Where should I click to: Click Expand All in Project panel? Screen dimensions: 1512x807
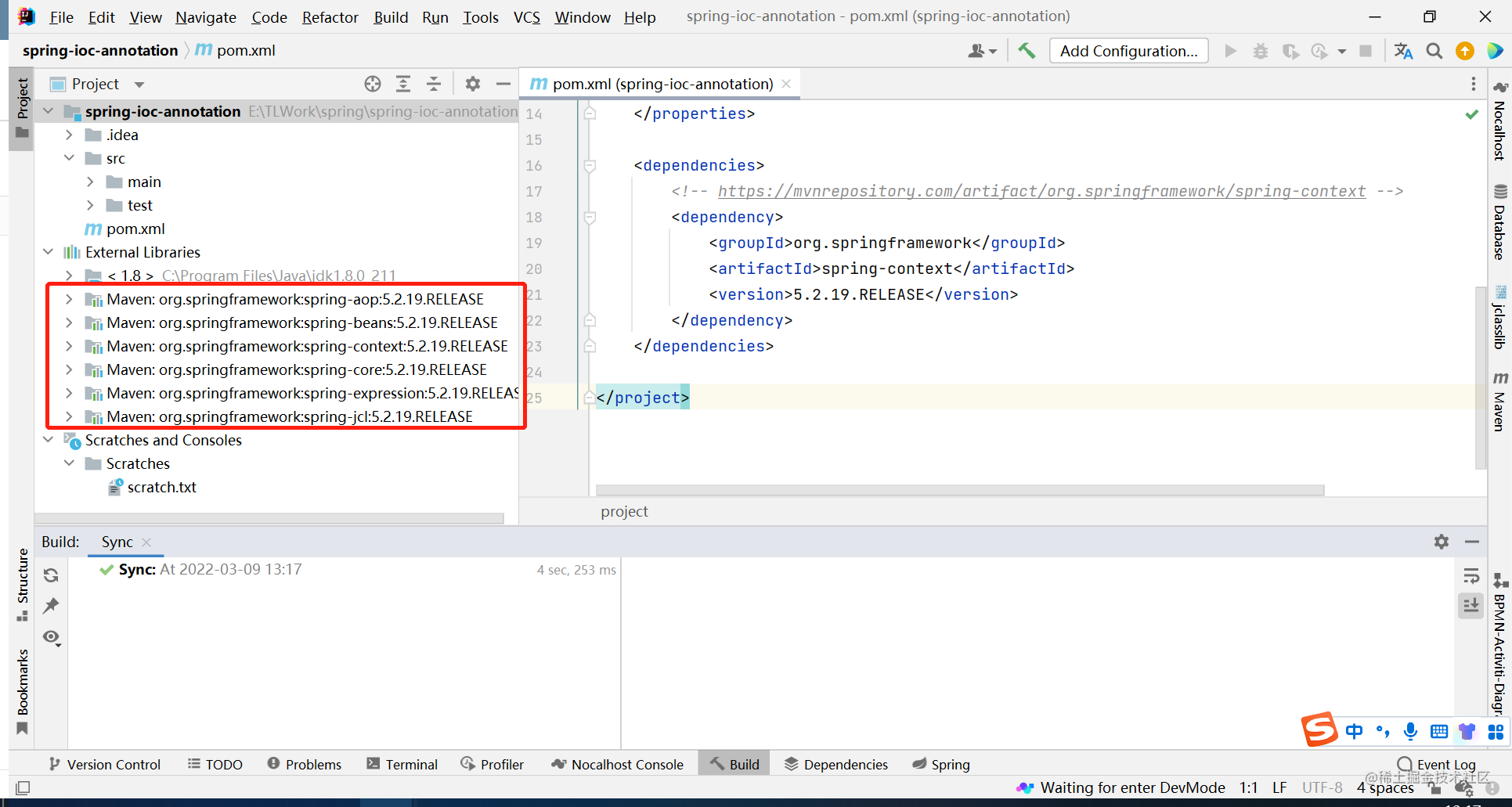coord(403,84)
